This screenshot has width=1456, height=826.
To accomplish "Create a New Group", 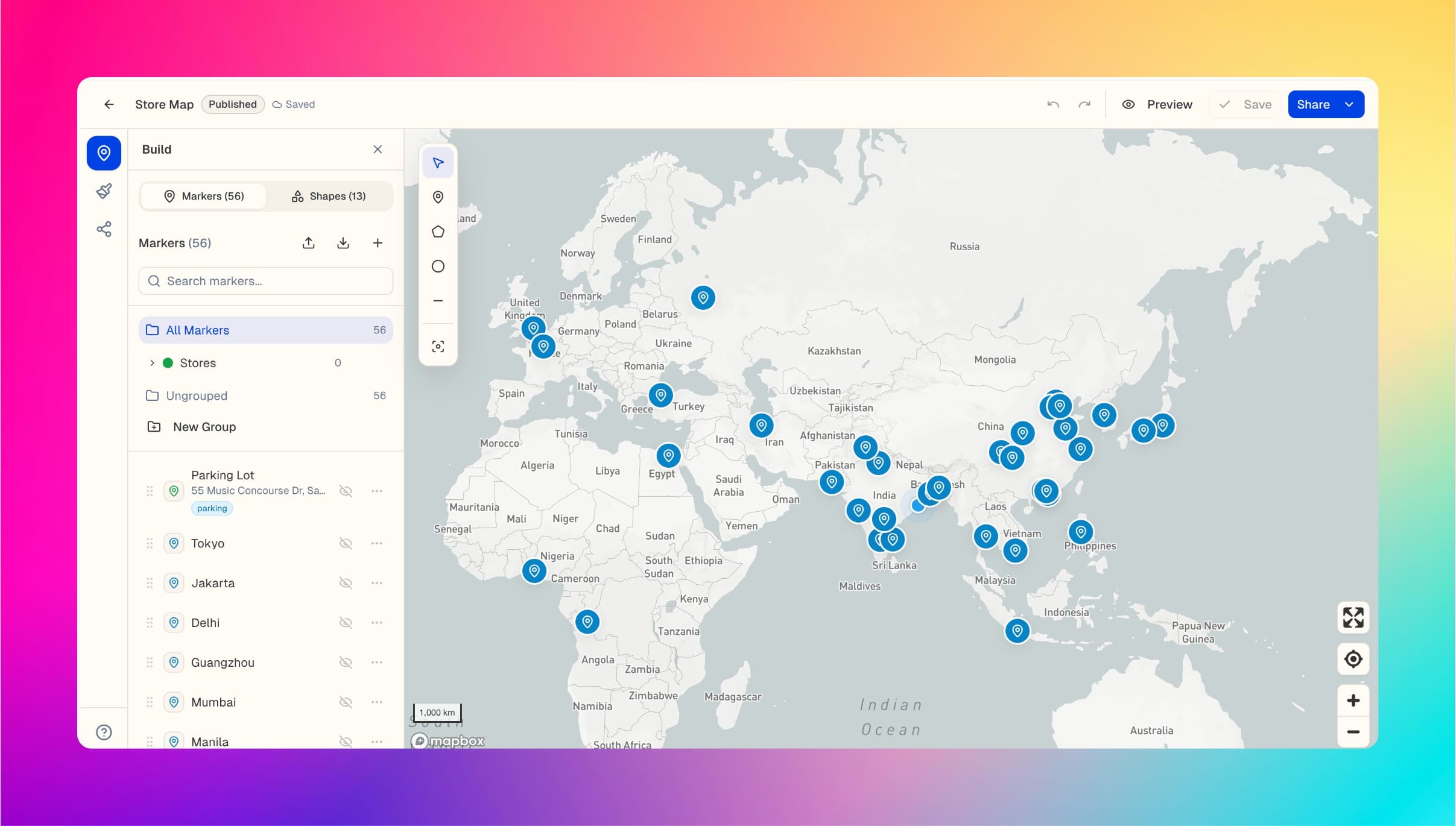I will (x=204, y=426).
